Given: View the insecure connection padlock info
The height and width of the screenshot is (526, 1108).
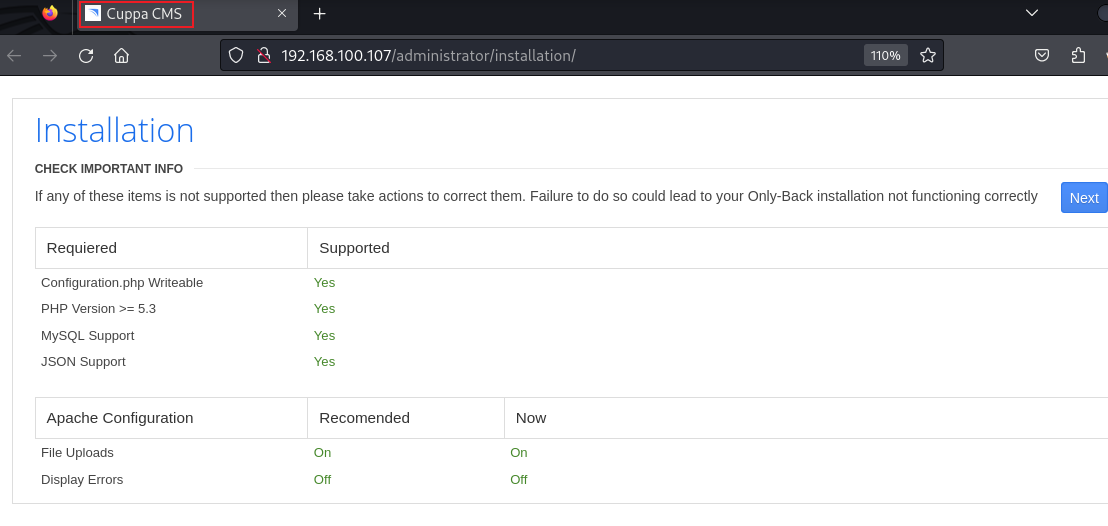Looking at the screenshot, I should [x=263, y=56].
